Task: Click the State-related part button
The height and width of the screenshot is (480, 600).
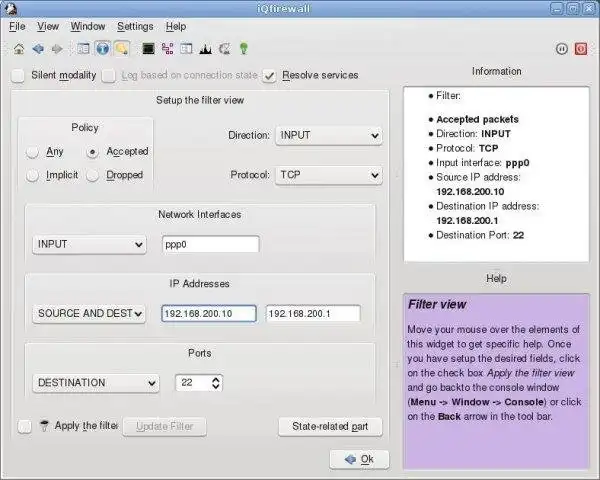Action: 330,426
